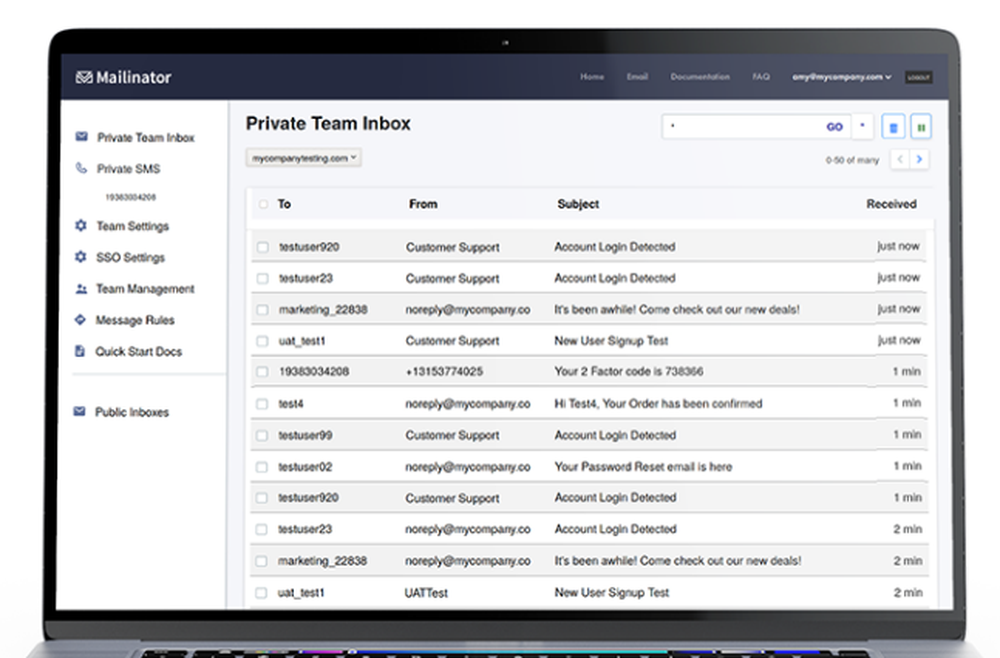
Task: Open the amy@mycompany.com account dropdown
Action: [x=841, y=77]
